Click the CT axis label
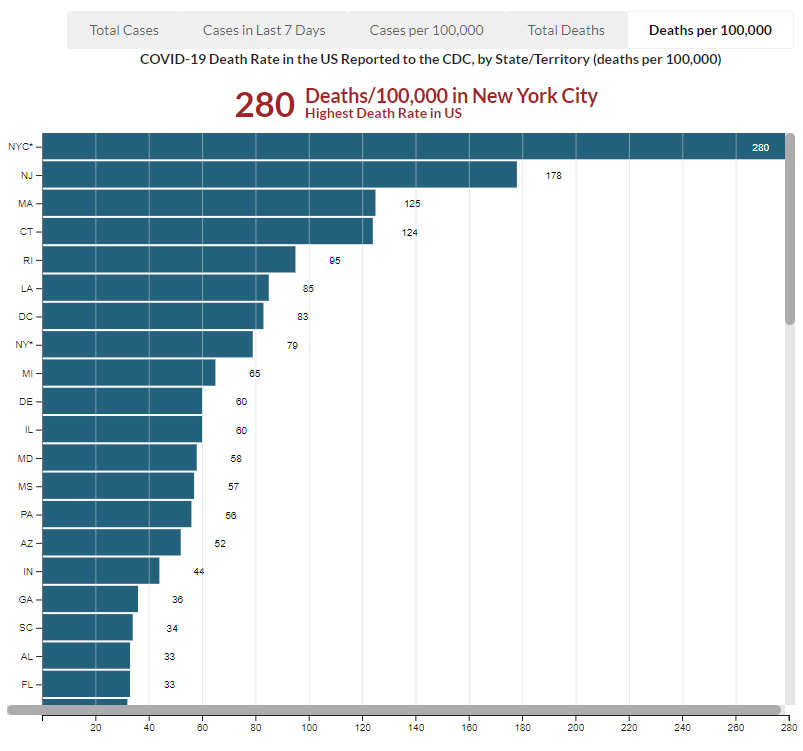Image resolution: width=803 pixels, height=751 pixels. (26, 232)
